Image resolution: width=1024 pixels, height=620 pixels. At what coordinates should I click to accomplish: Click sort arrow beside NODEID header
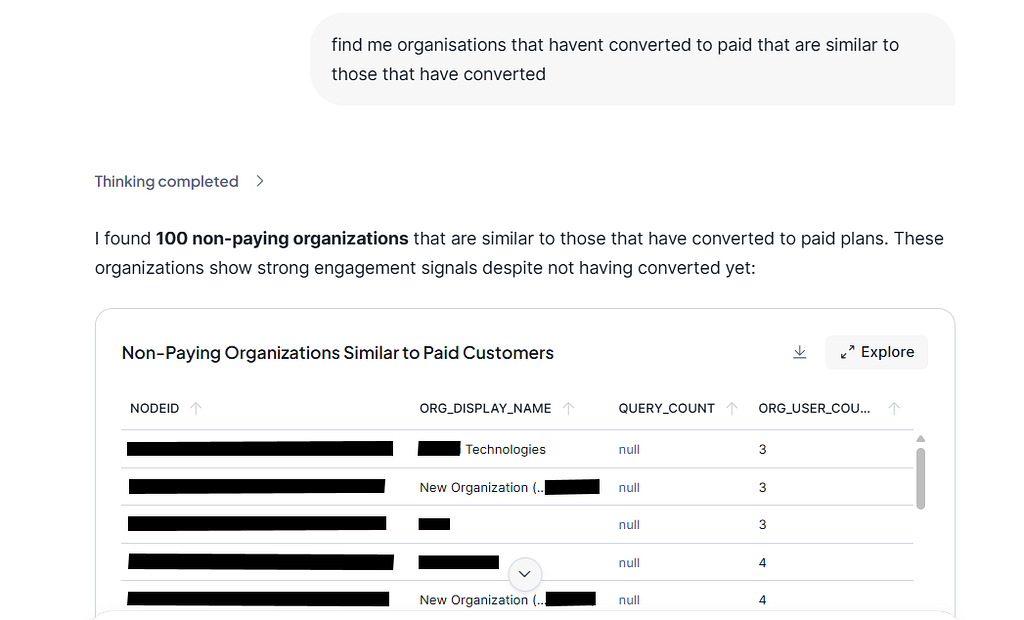click(x=196, y=408)
